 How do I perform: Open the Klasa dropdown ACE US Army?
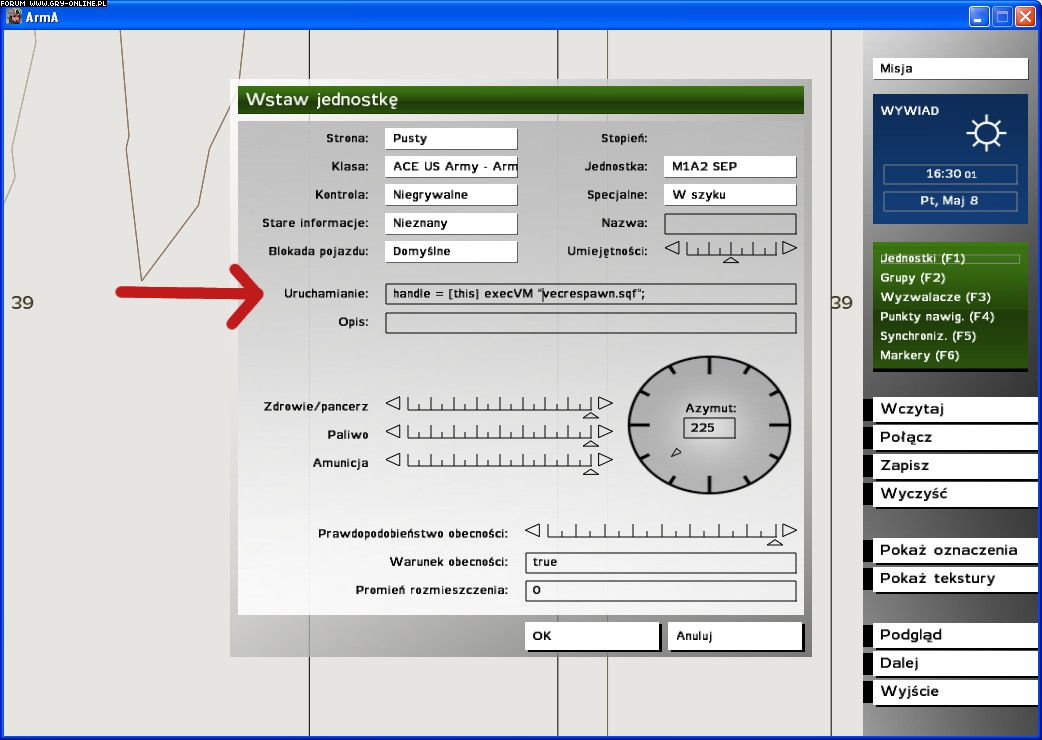450,166
